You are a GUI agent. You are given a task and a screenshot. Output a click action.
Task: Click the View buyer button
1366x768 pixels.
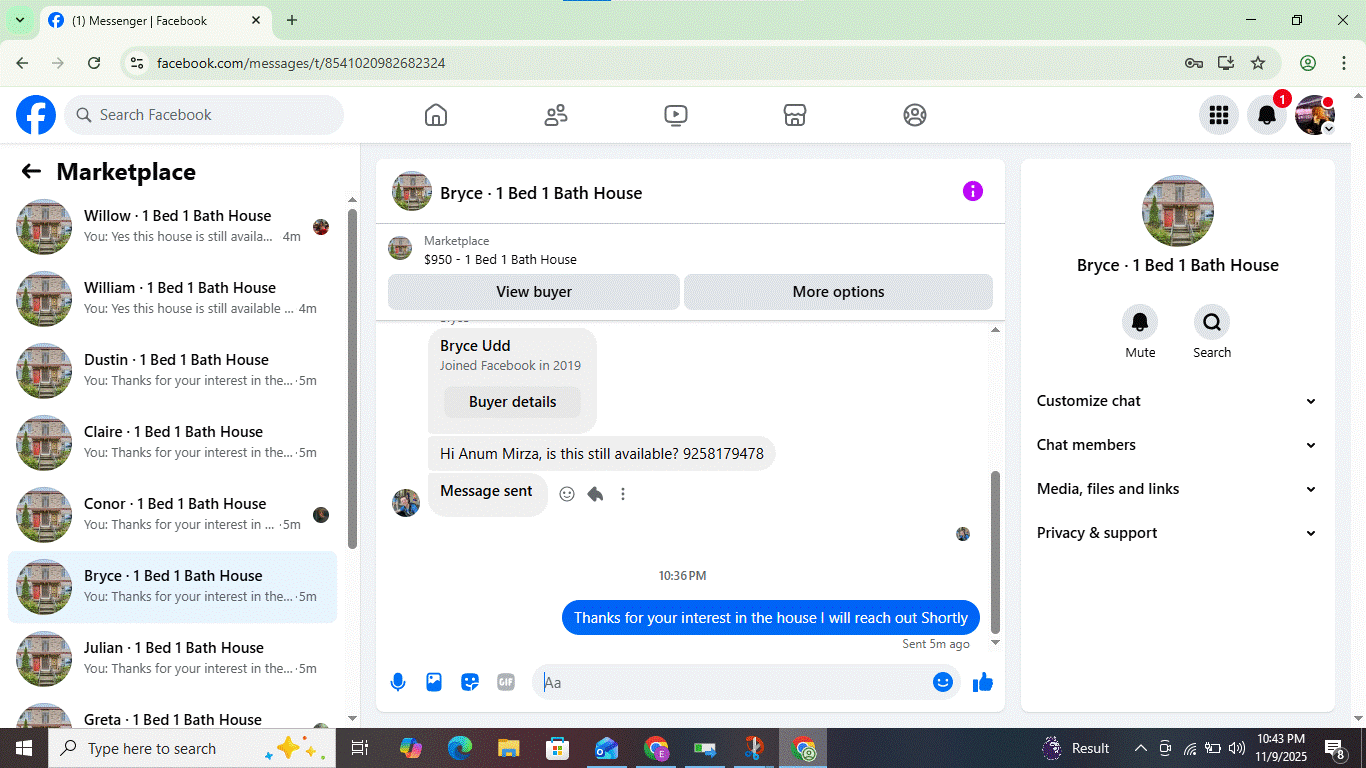[x=534, y=292]
